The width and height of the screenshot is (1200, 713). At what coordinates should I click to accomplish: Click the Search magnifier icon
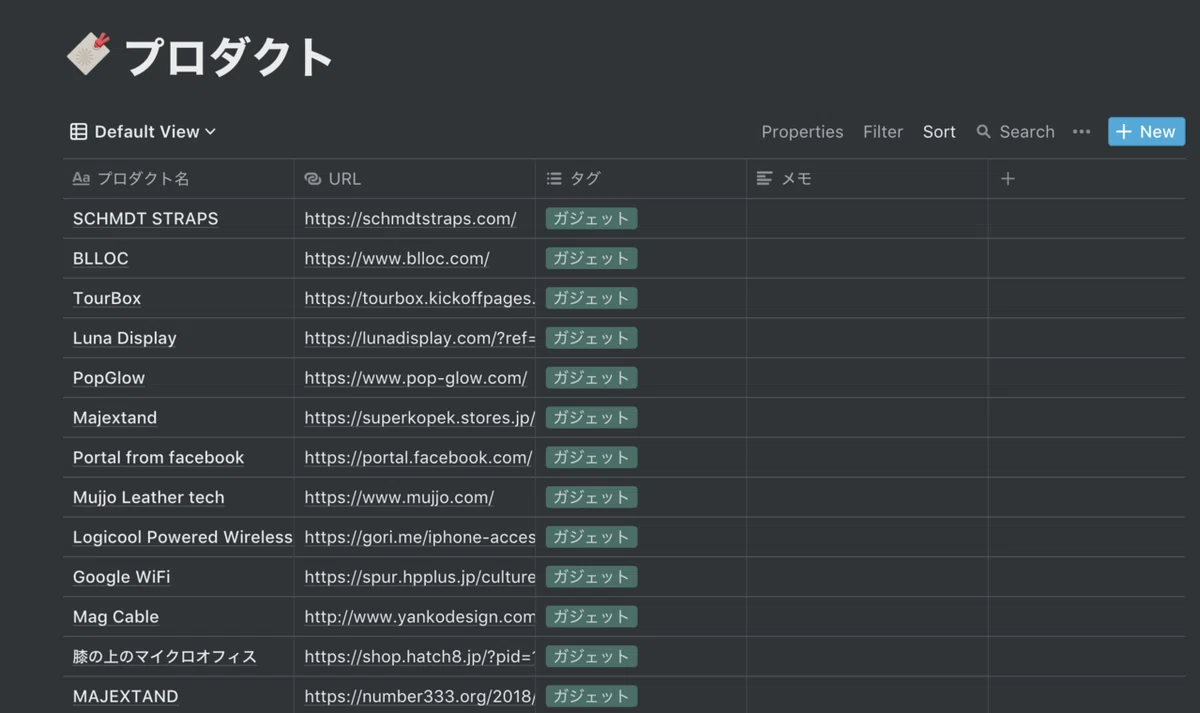tap(984, 132)
